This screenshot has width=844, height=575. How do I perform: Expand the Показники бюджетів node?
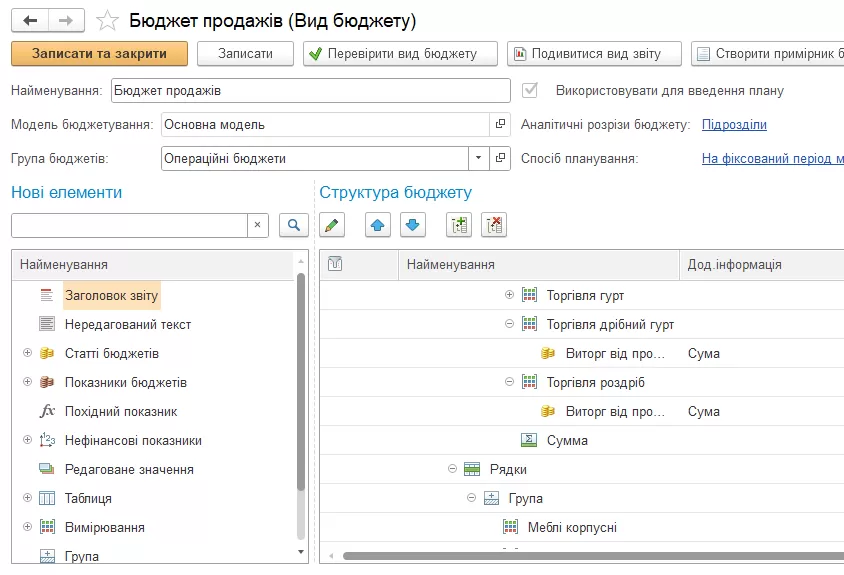27,382
